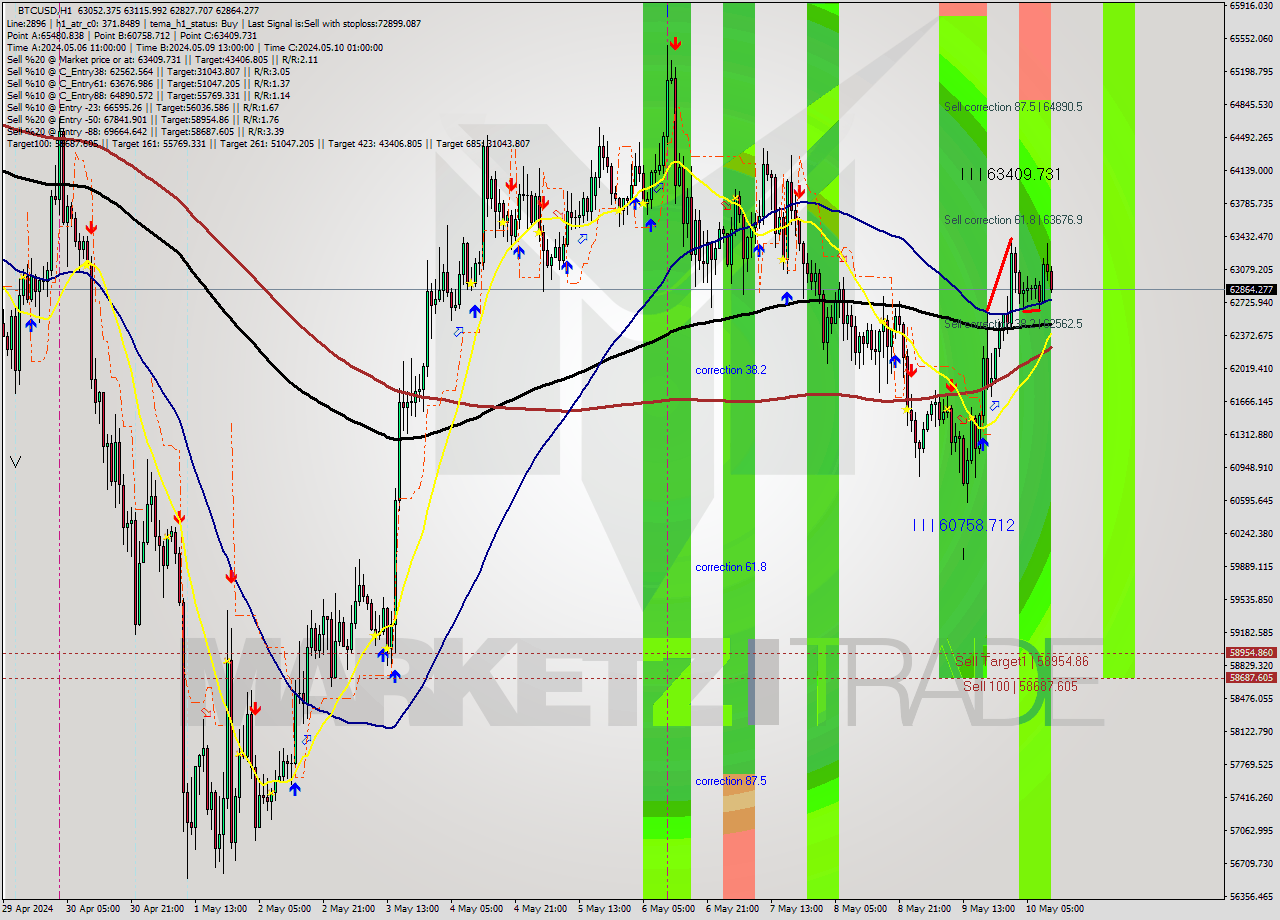Viewport: 1280px width, 920px height.
Task: Click the '7 May 13:00' time axis label
Action: point(797,909)
